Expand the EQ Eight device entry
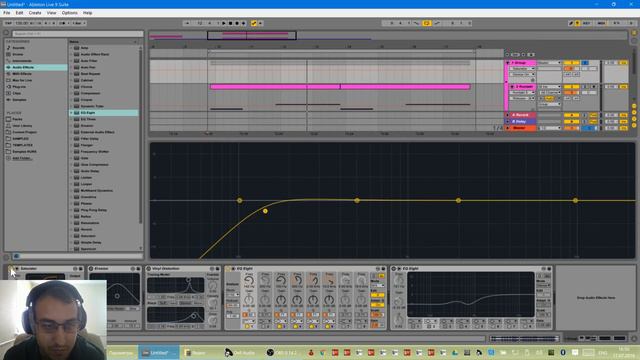640x360 pixels. [x=71, y=113]
